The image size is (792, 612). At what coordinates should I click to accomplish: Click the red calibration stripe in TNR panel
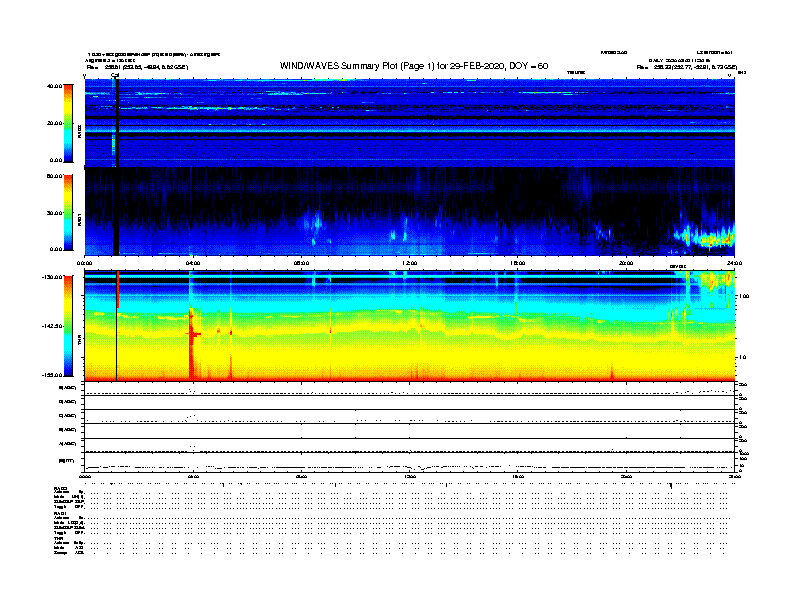[118, 289]
